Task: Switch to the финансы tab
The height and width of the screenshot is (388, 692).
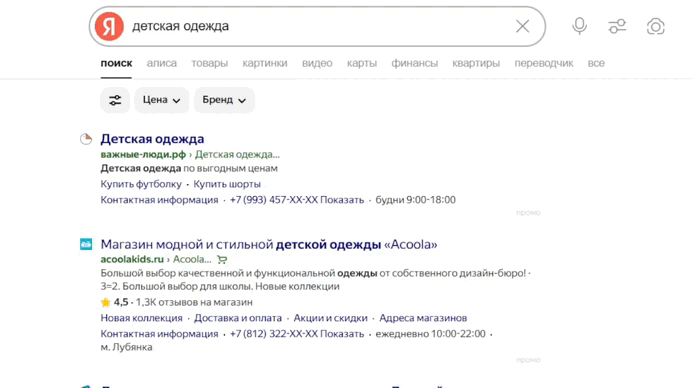Action: (414, 63)
